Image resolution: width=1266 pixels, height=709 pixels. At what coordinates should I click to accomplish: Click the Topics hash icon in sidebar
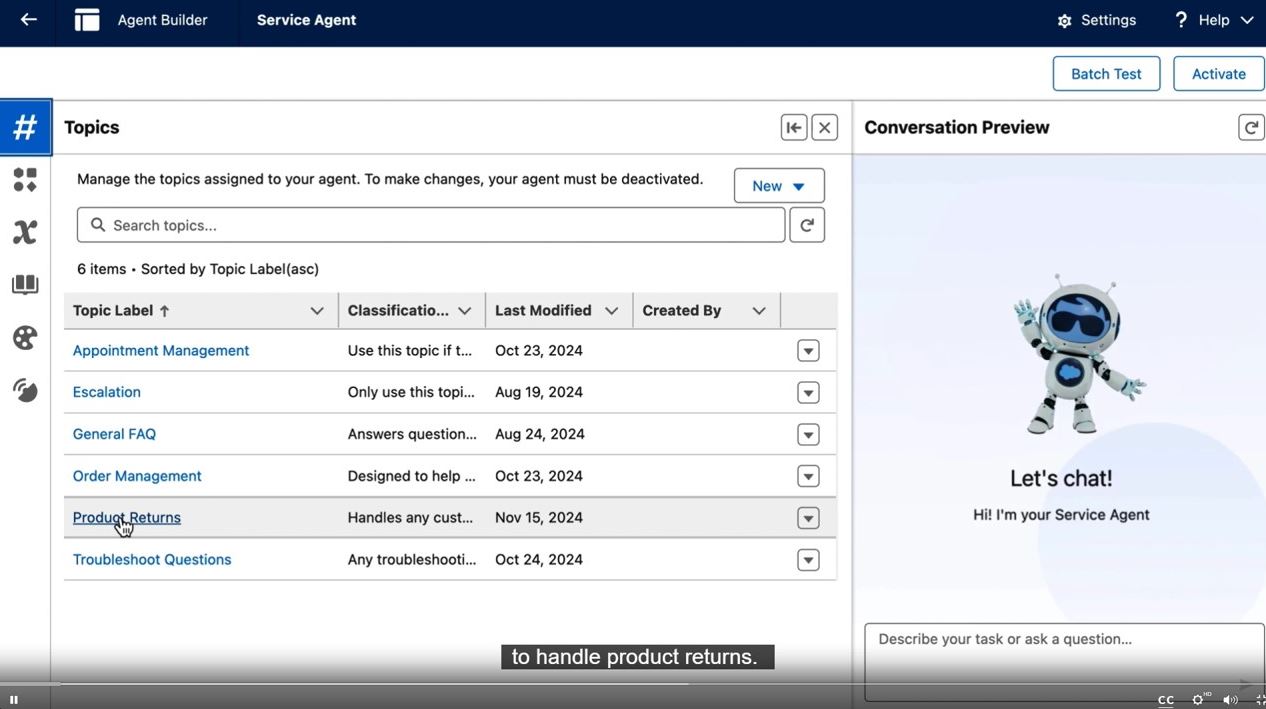pos(25,127)
